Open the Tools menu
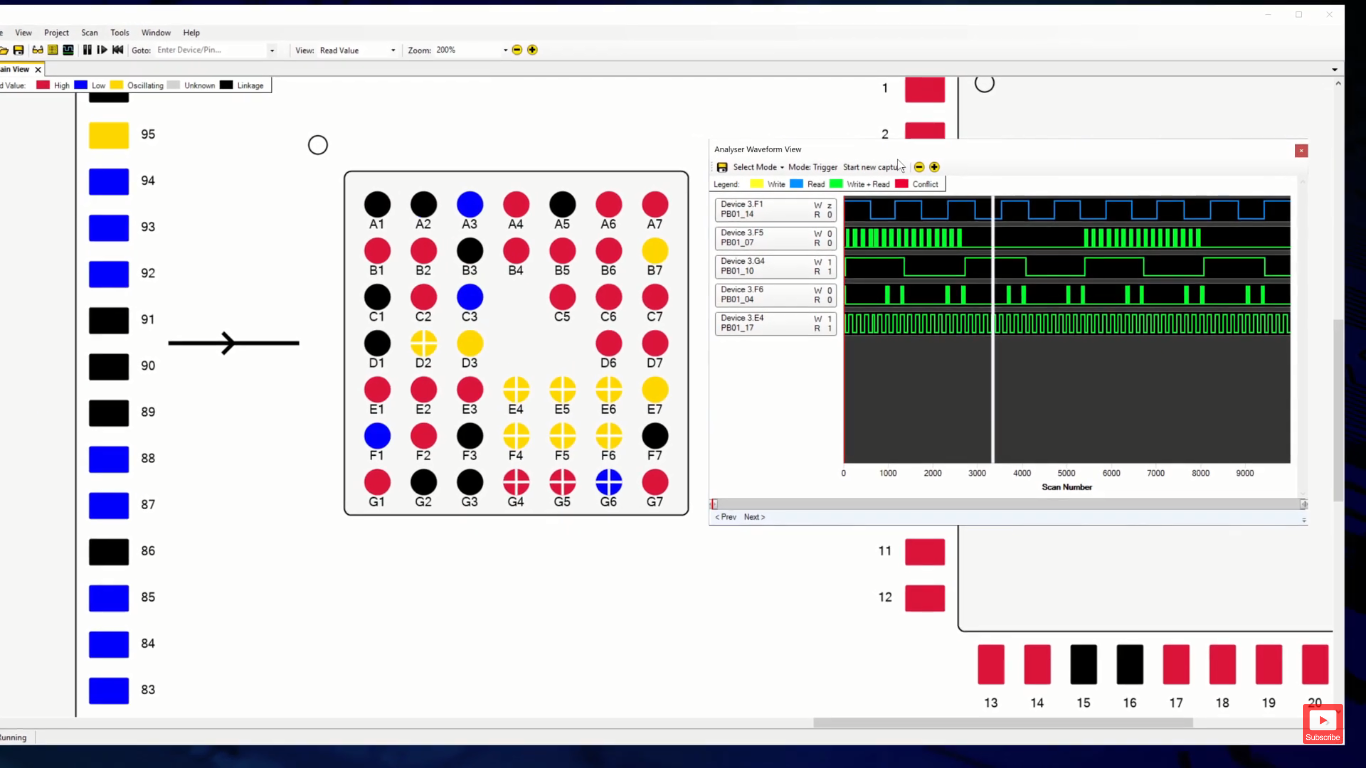 120,33
